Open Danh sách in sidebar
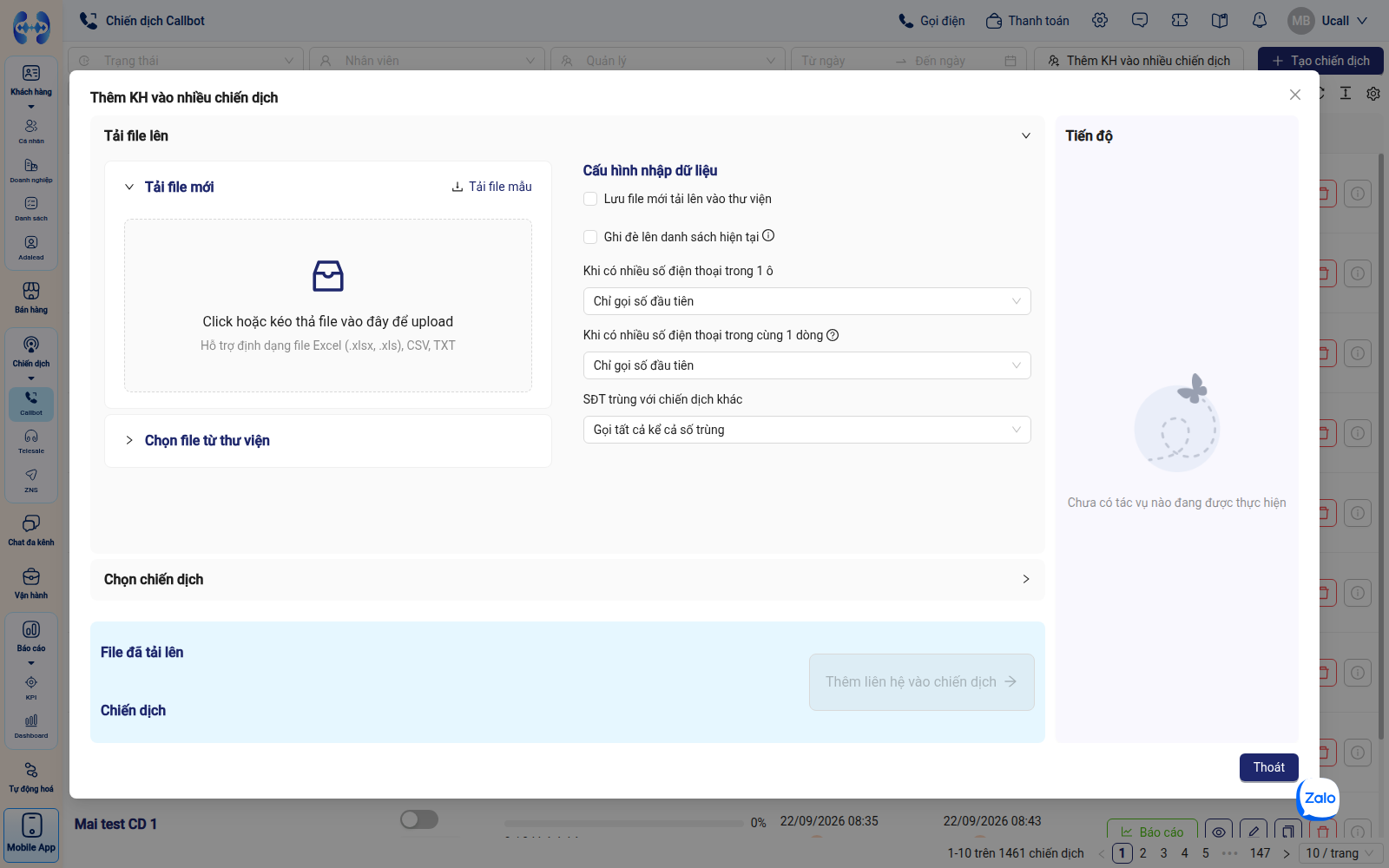1389x868 pixels. point(31,208)
